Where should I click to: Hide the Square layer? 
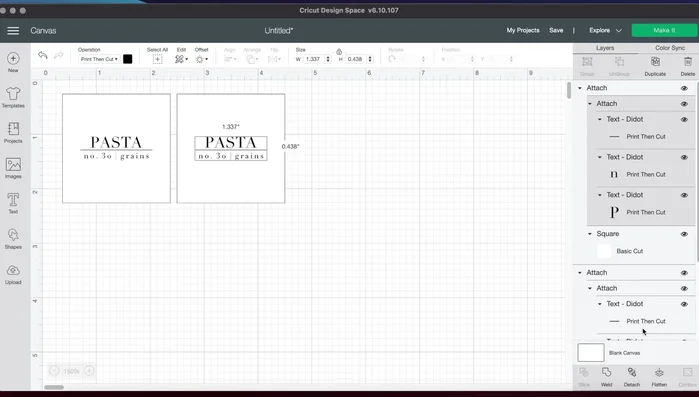tap(684, 234)
